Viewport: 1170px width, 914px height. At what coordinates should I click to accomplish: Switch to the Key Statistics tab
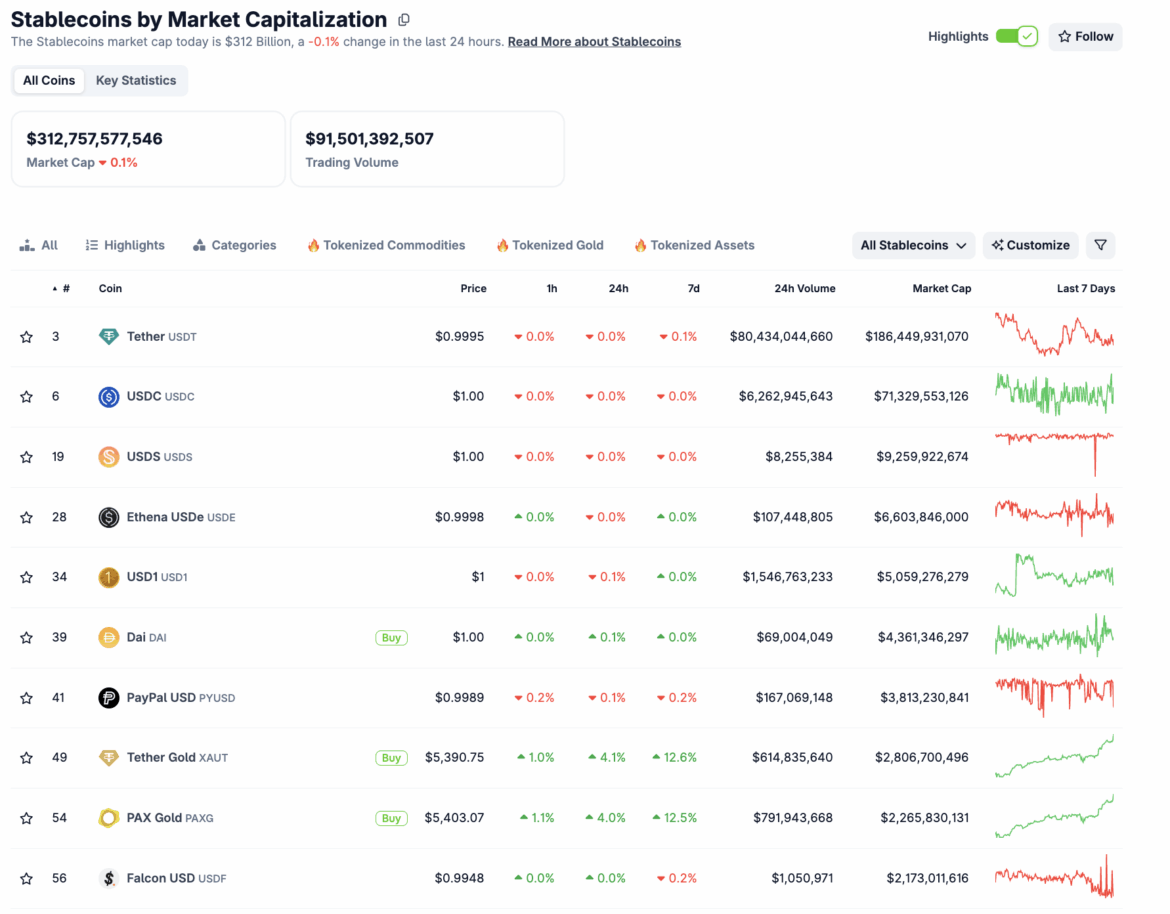coord(136,80)
